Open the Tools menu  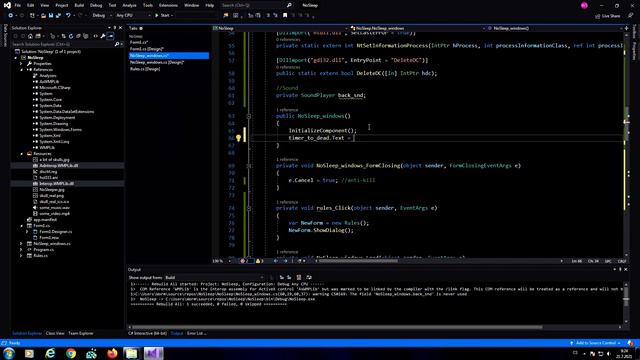coord(148,5)
